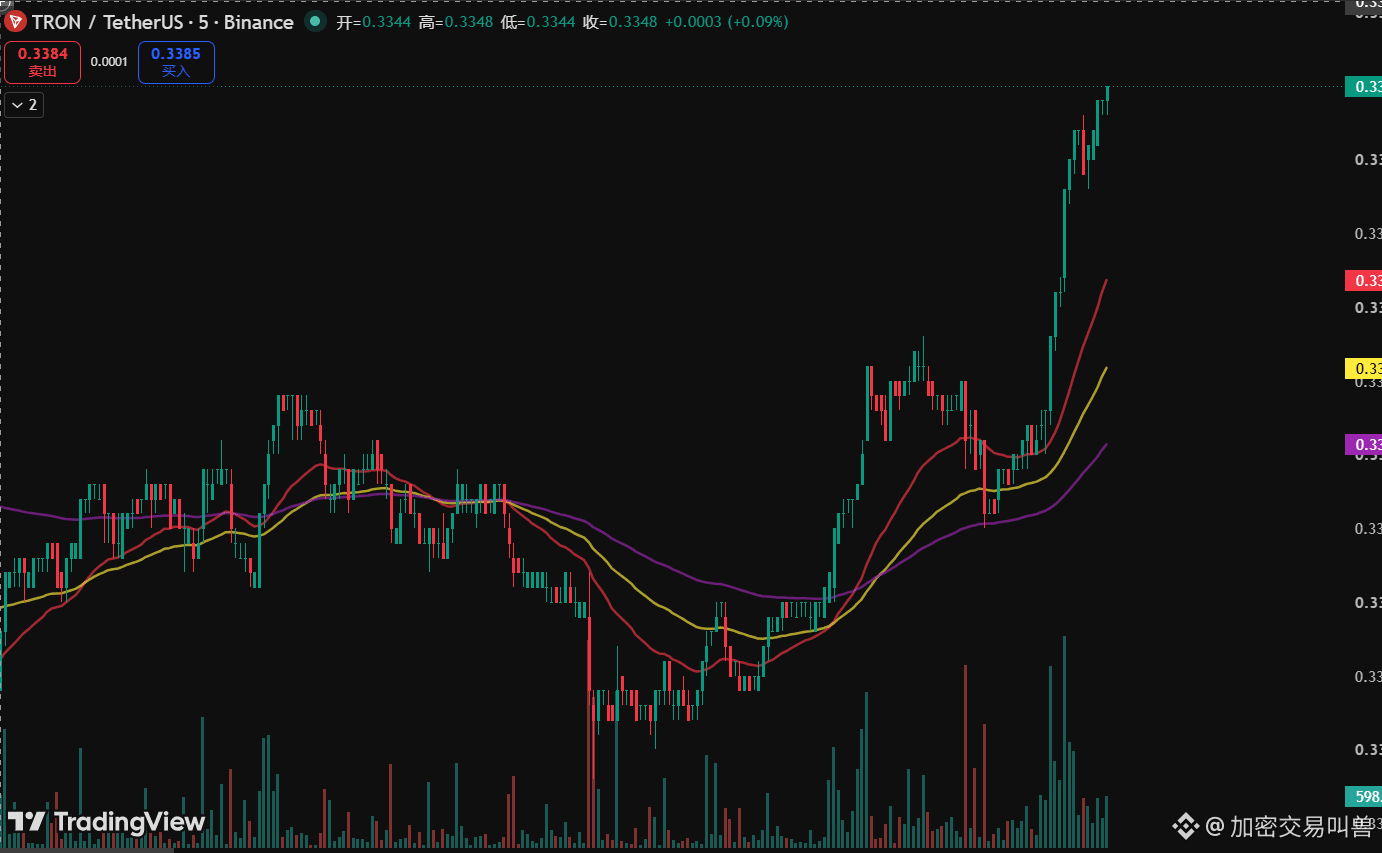The image size is (1382, 853).
Task: Click the red 0.3384 卖出 sell button
Action: click(x=42, y=62)
